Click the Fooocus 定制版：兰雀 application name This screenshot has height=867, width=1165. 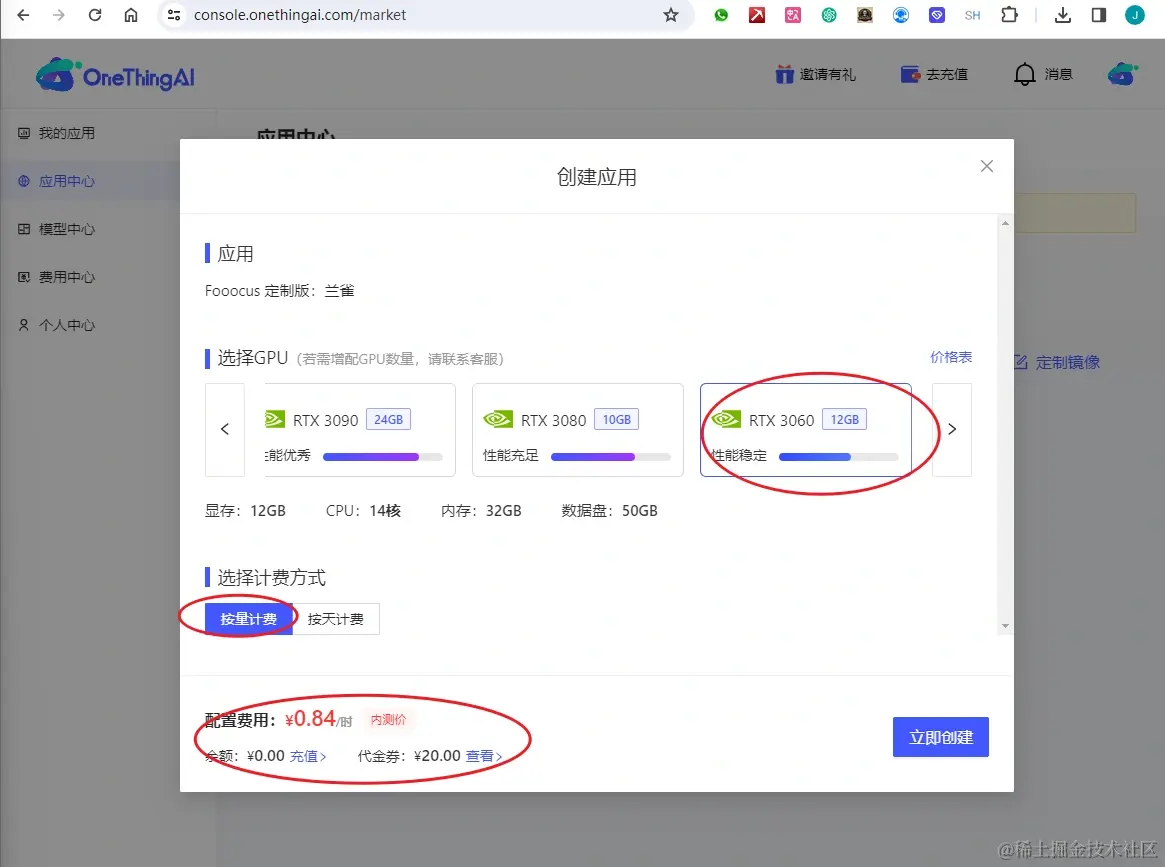click(279, 290)
